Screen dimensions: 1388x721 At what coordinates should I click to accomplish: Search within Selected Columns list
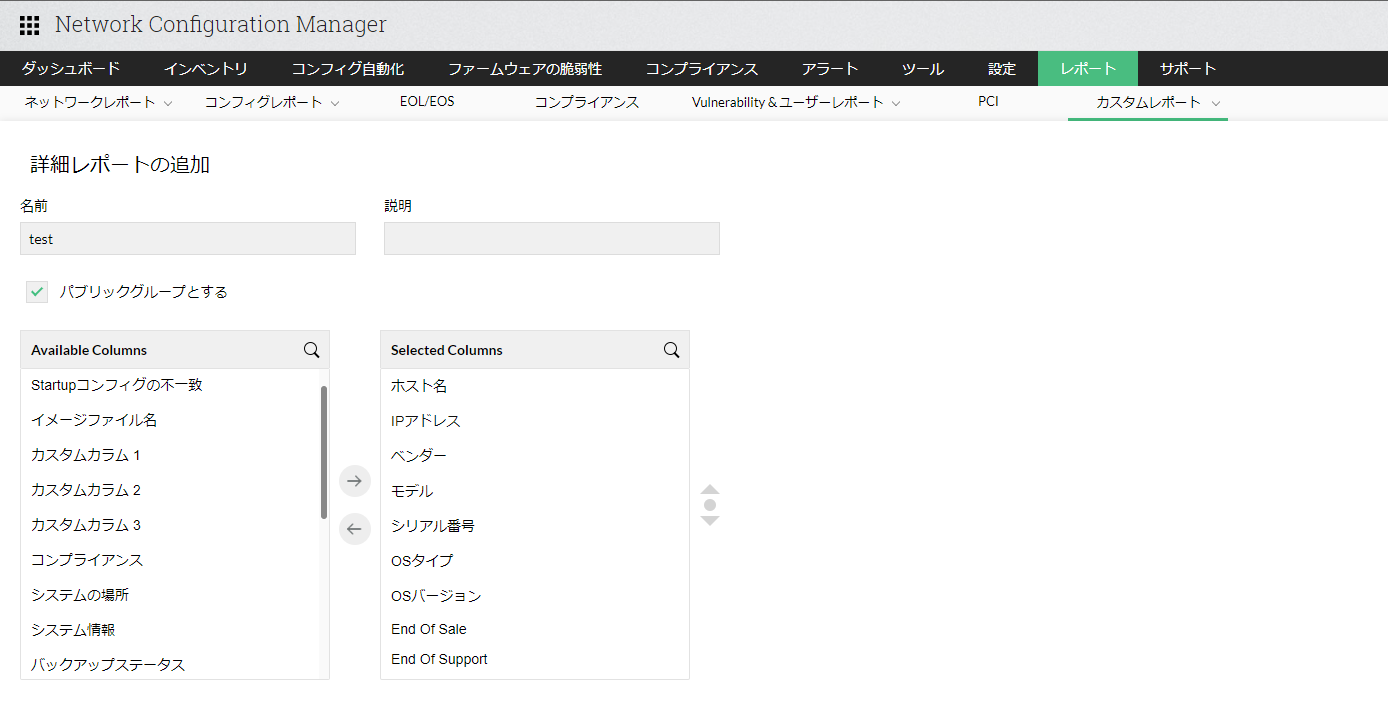(x=671, y=350)
